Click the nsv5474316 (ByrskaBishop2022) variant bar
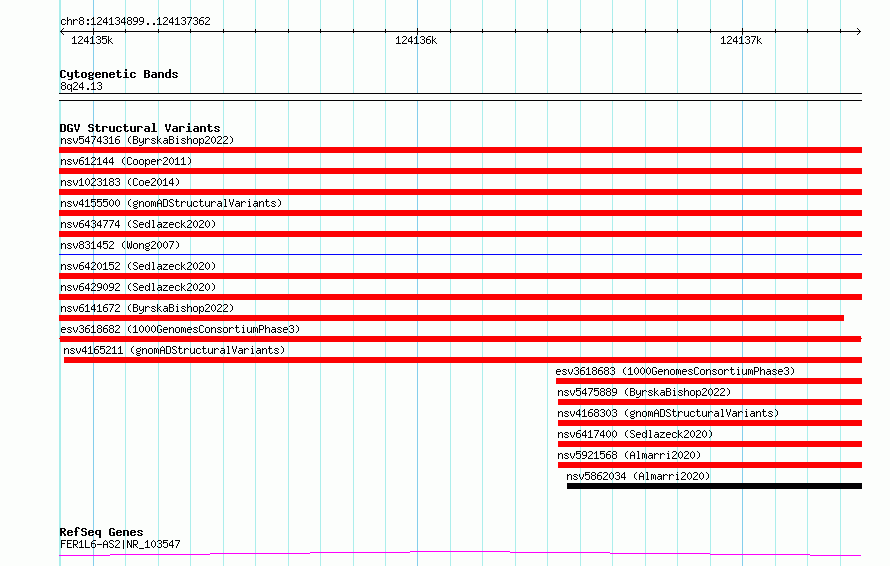This screenshot has height=566, width=890. point(460,150)
